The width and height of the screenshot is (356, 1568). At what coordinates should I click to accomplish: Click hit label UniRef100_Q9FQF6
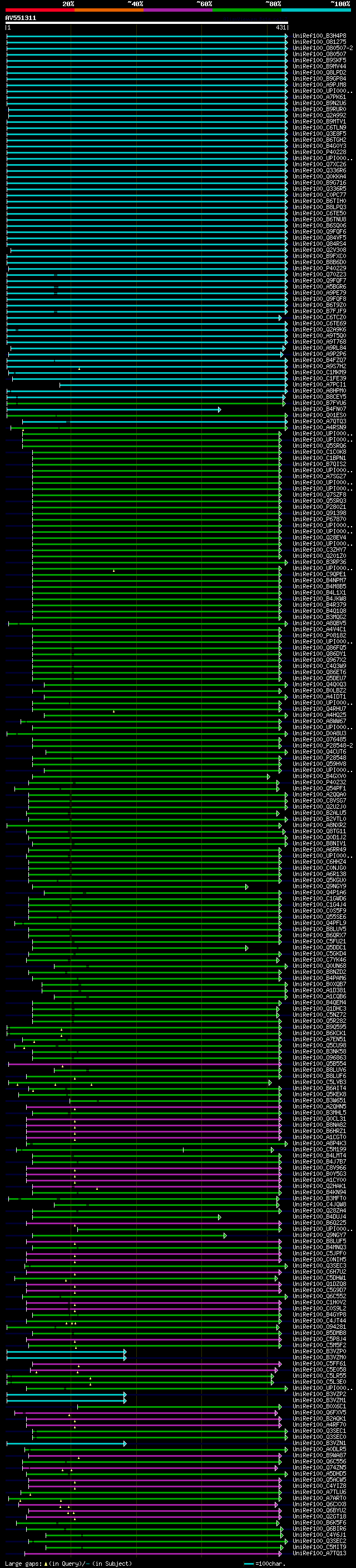[319, 232]
